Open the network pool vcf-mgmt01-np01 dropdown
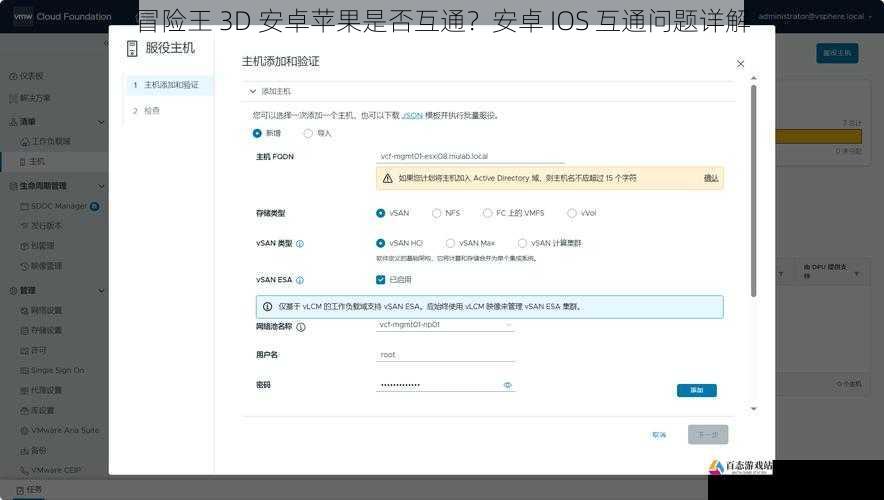This screenshot has width=884, height=500. (445, 325)
